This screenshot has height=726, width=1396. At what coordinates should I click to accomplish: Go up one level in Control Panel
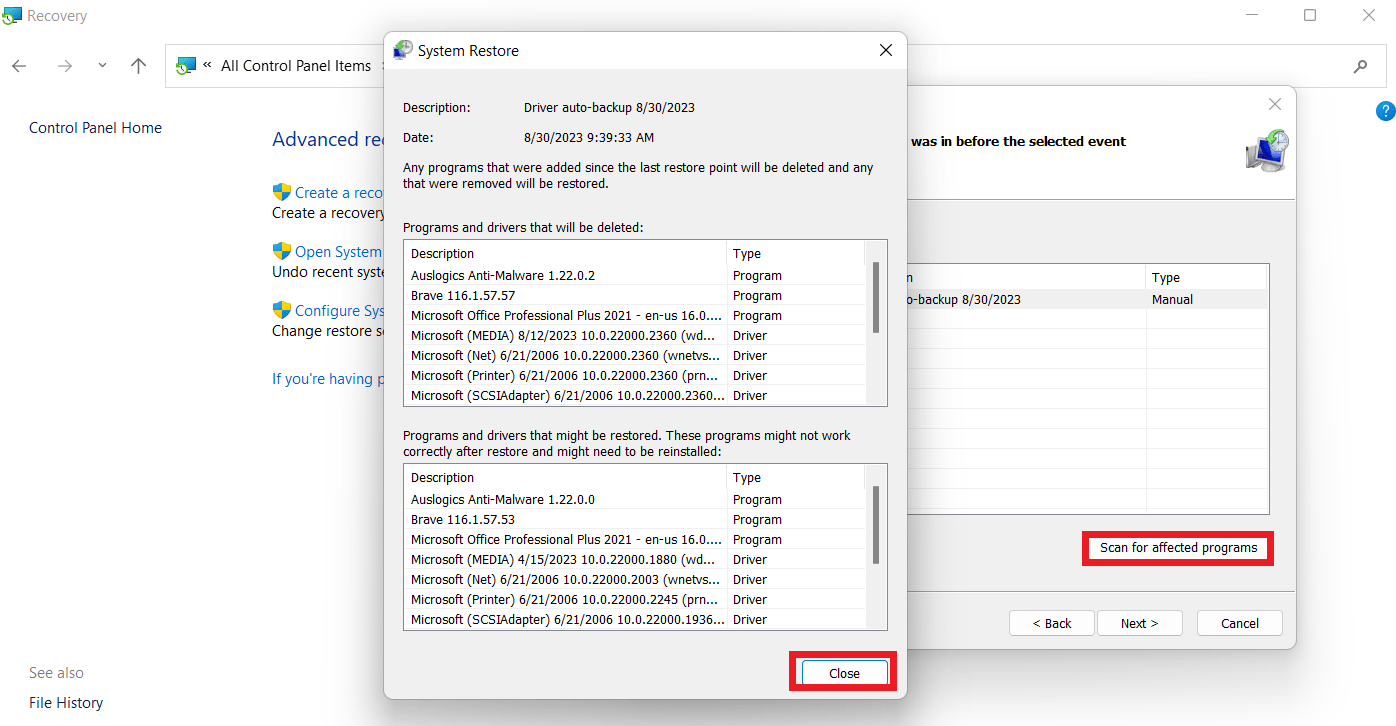tap(139, 66)
